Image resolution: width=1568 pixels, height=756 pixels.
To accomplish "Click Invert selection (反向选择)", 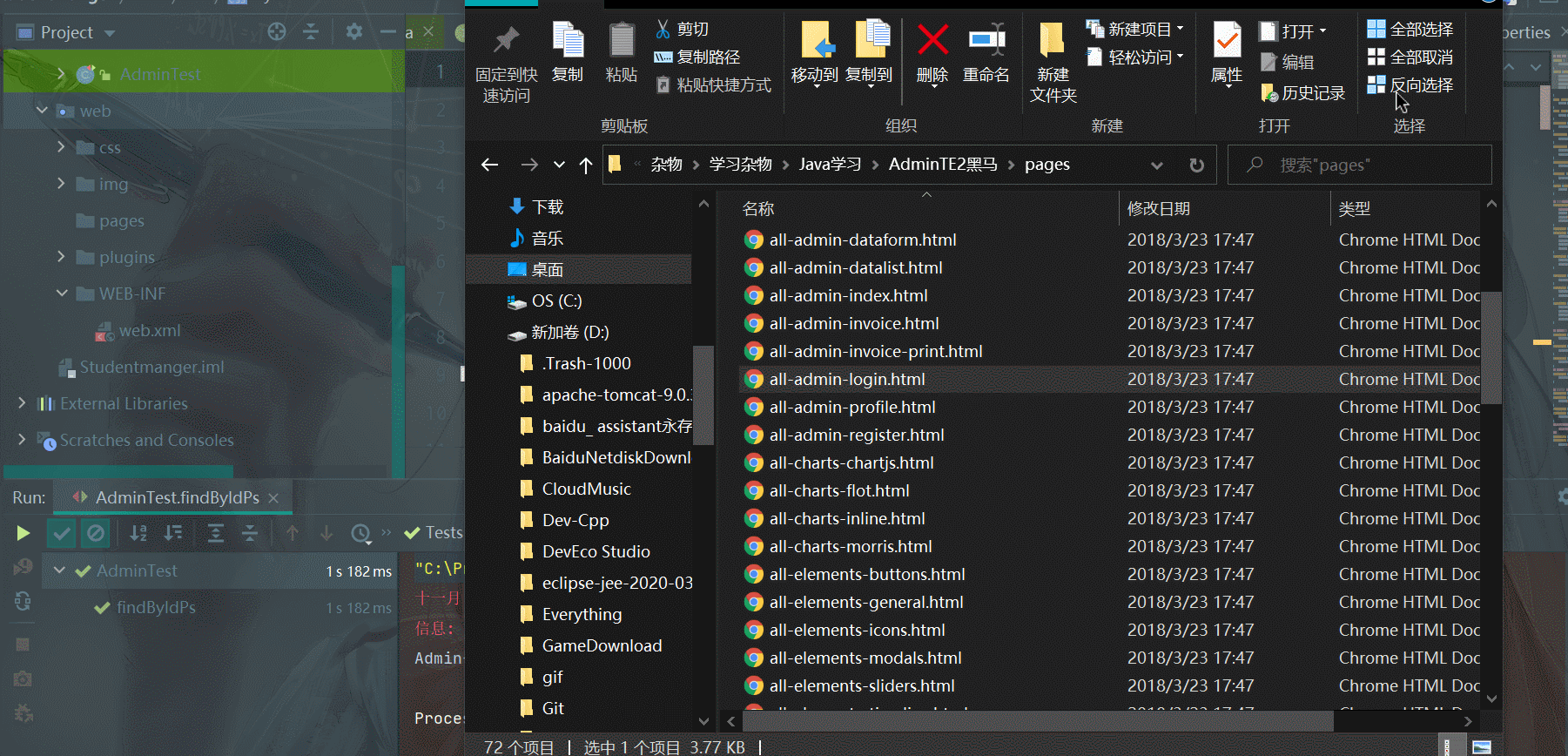I will (x=1410, y=85).
